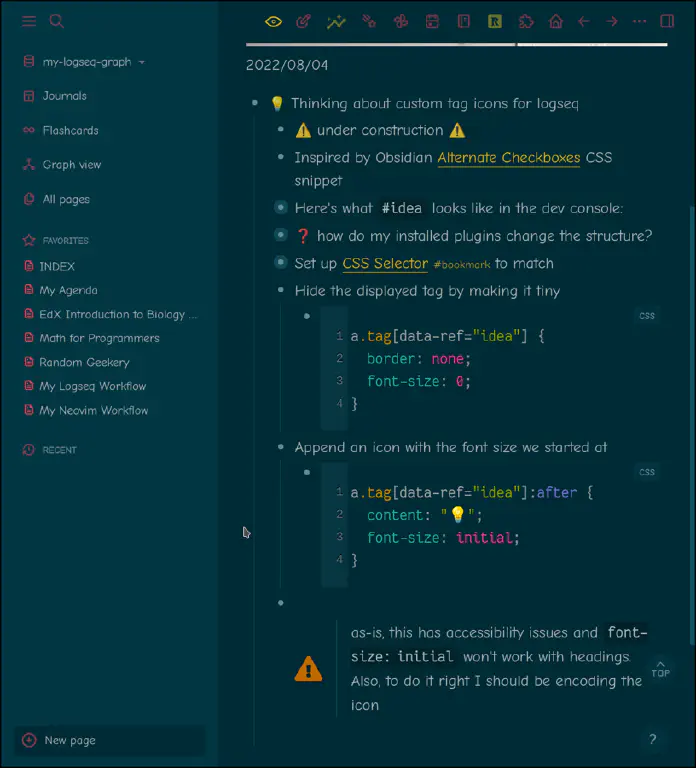Click the eye icon in top toolbar
696x768 pixels.
point(273,21)
